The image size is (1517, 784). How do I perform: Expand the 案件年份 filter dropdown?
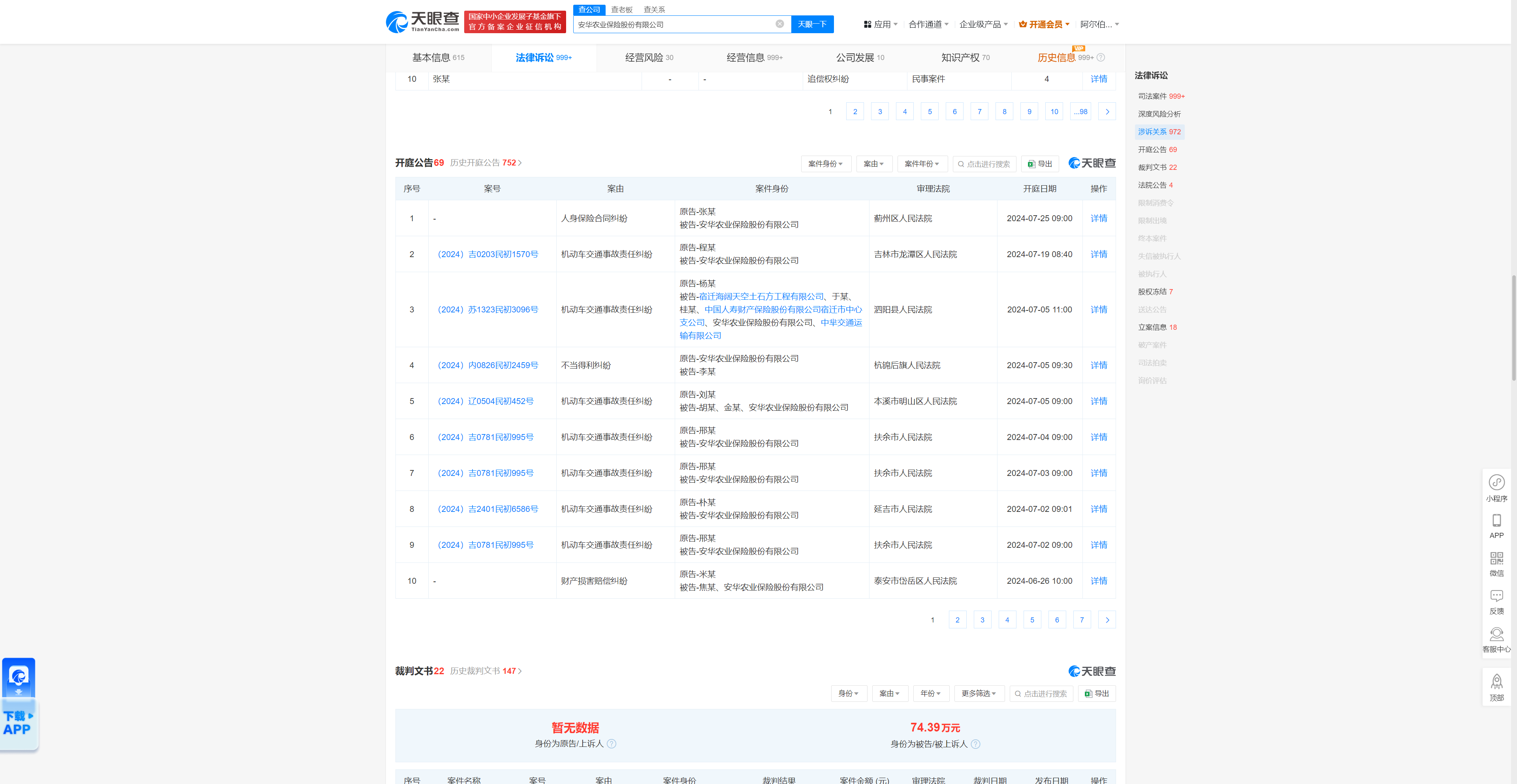(x=922, y=164)
